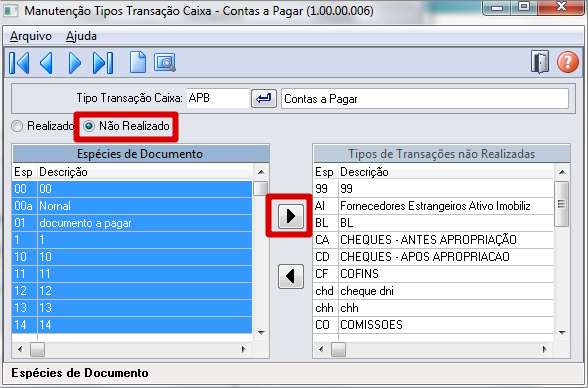Open the search magnifier tool
Screen dimensions: 588x388
[165, 63]
